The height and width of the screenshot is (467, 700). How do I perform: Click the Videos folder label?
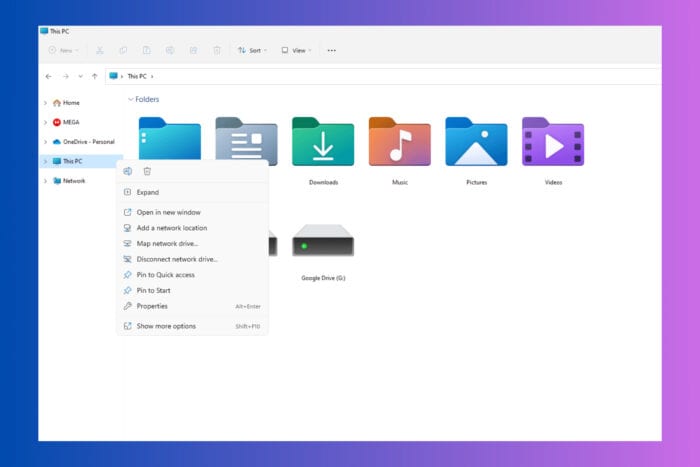coord(553,182)
